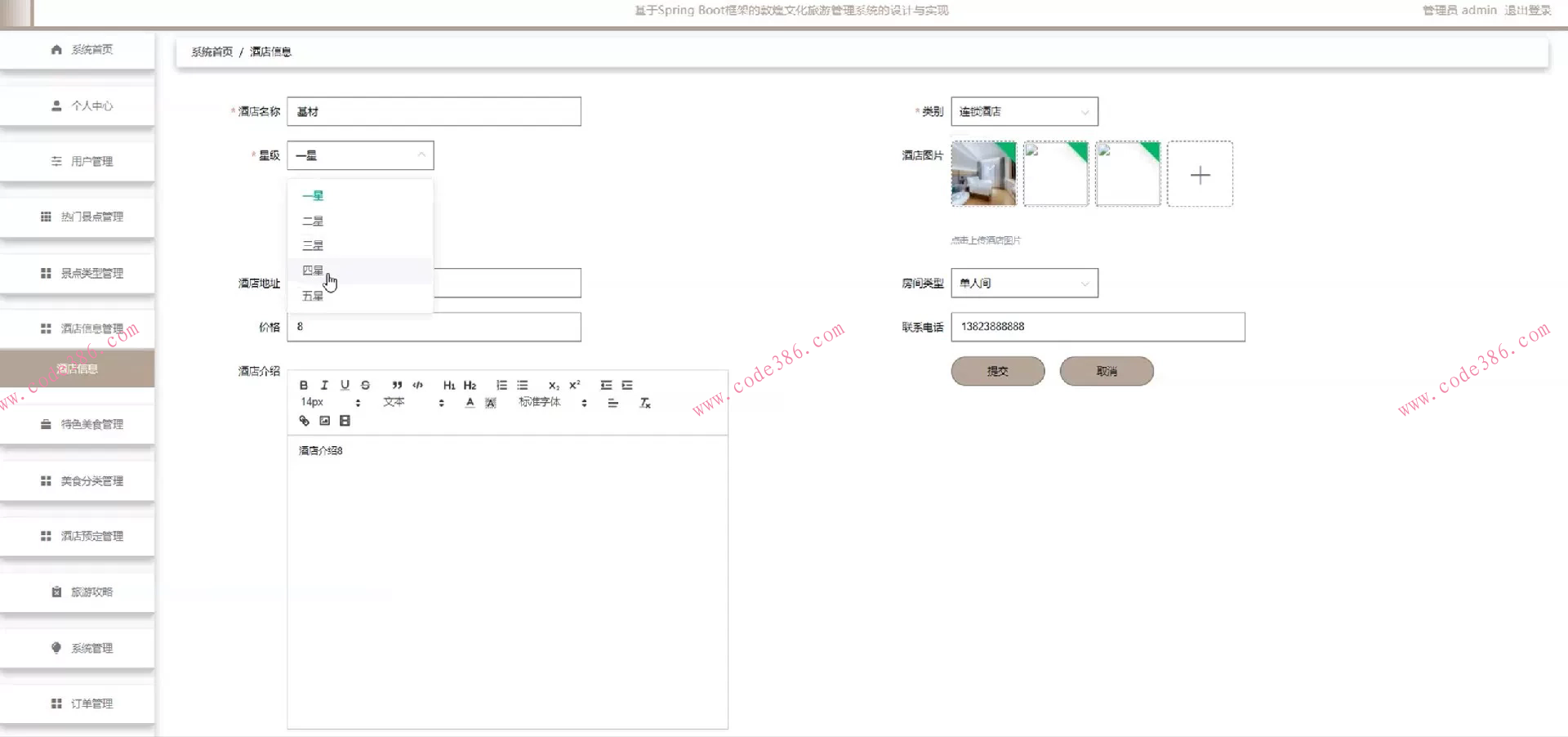Toggle strikethrough formatting in the editor
Image resolution: width=1568 pixels, height=737 pixels.
[x=365, y=385]
